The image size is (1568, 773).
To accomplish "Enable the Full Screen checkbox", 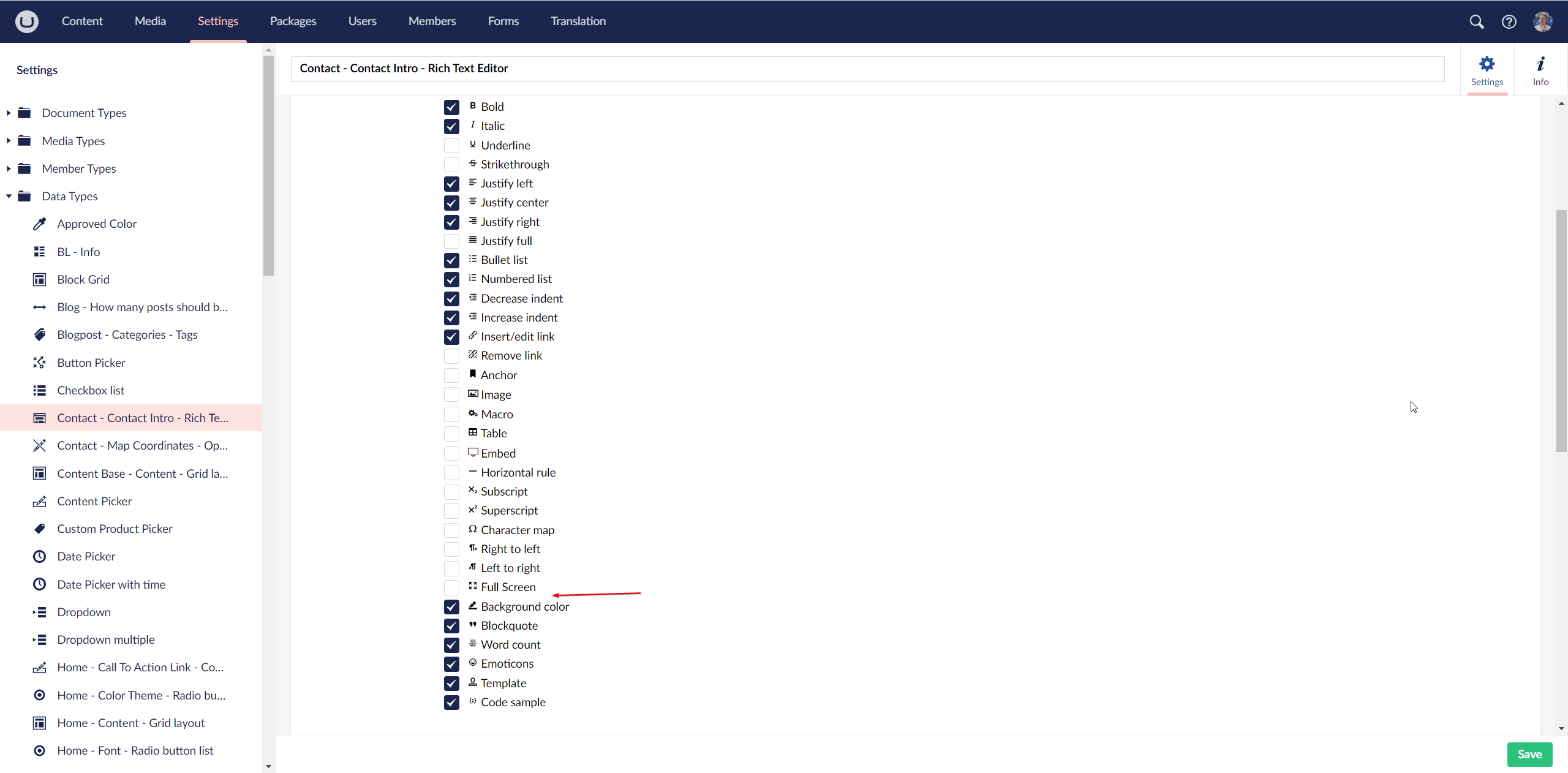I will pos(451,587).
